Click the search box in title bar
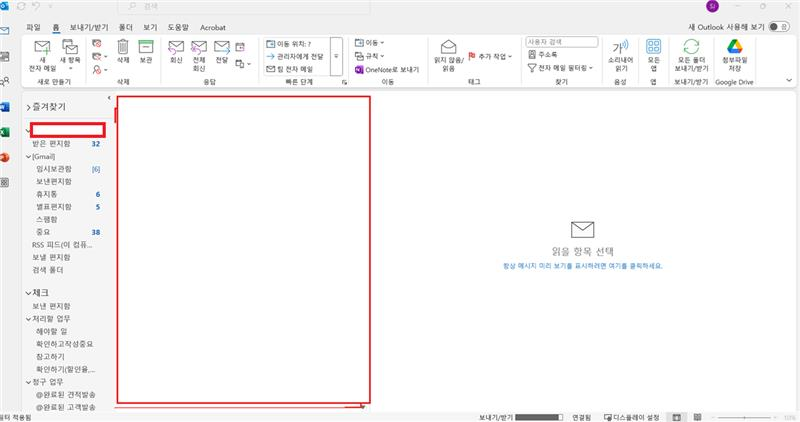Viewport: 800px width, 422px height. (x=244, y=7)
